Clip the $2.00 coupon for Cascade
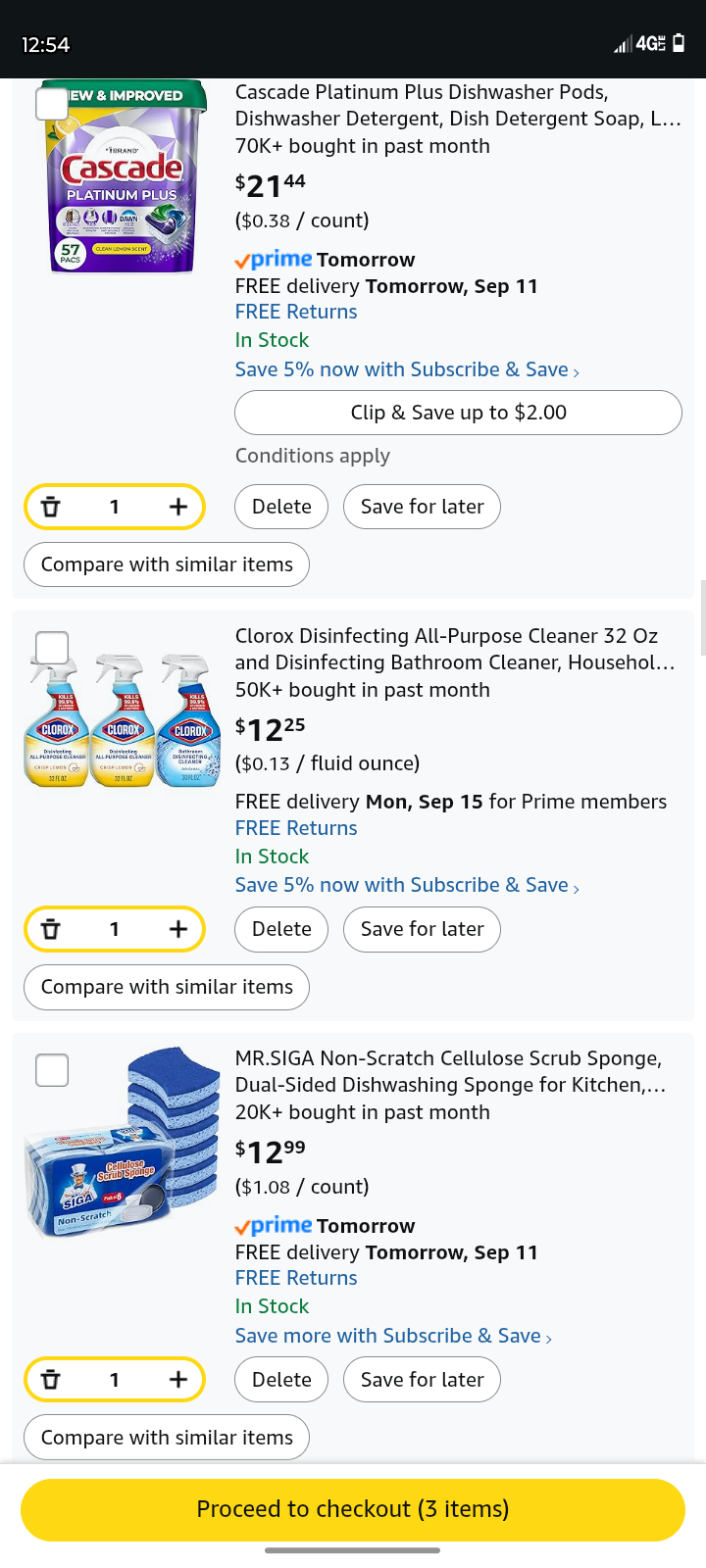The height and width of the screenshot is (1568, 706). (x=458, y=413)
